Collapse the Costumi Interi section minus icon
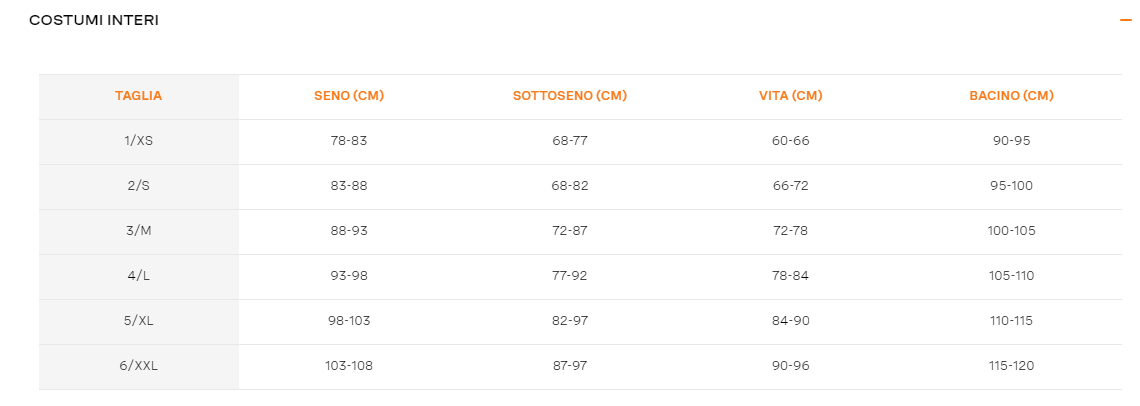Image resolution: width=1140 pixels, height=406 pixels. tap(1125, 20)
